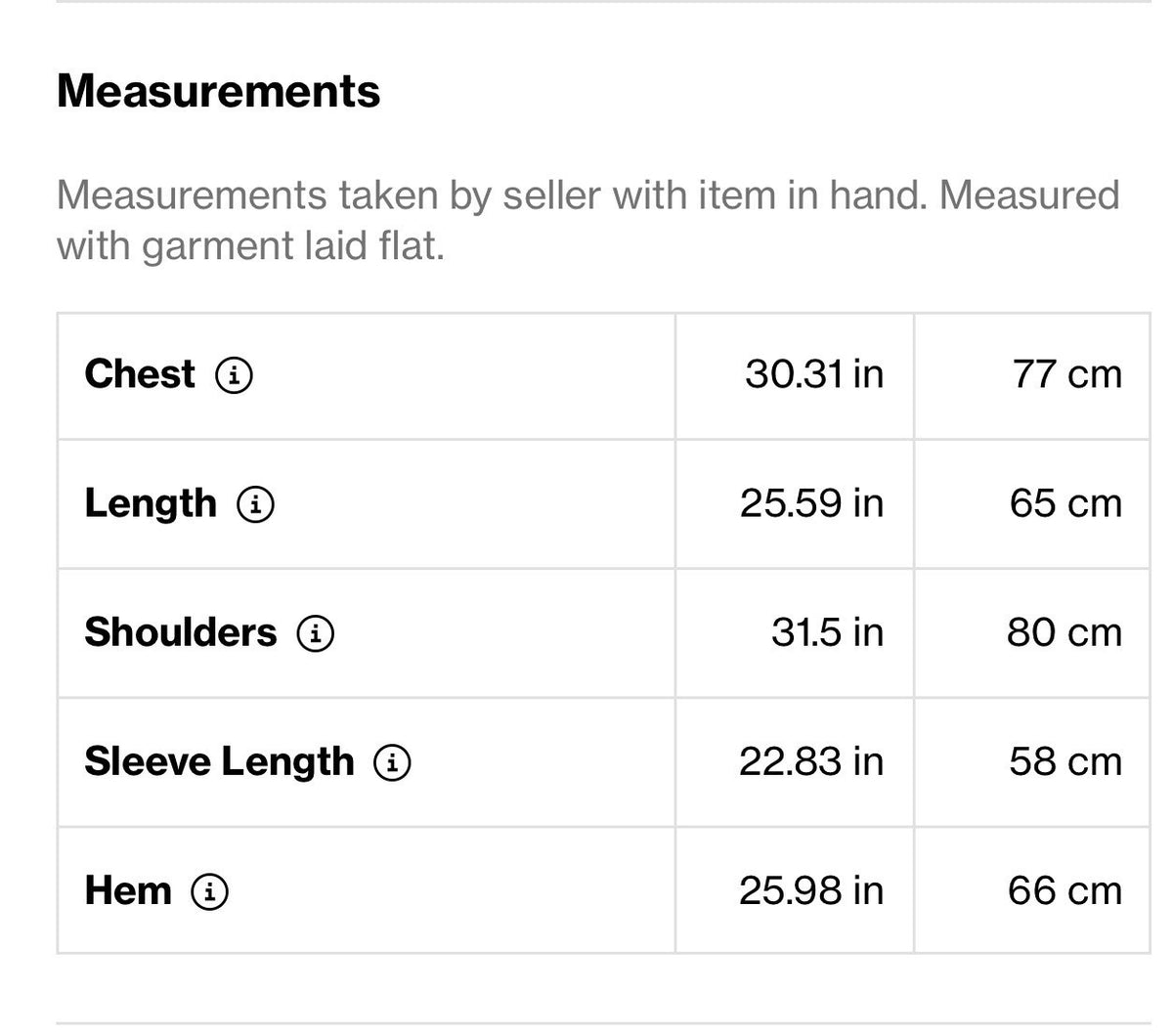Select the 25.59 in length value
1173x1036 pixels.
[811, 503]
